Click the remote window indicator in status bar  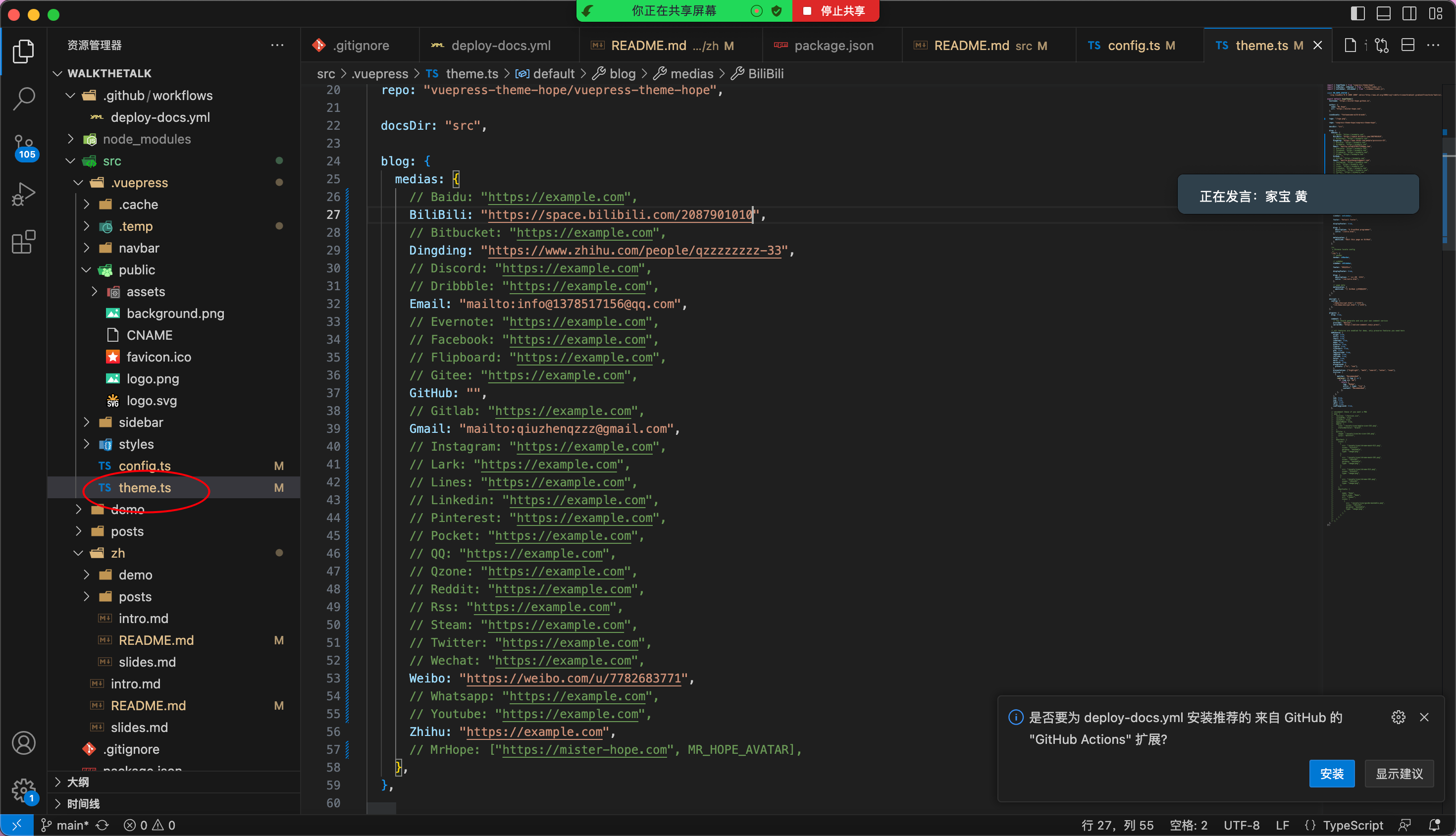coord(17,825)
